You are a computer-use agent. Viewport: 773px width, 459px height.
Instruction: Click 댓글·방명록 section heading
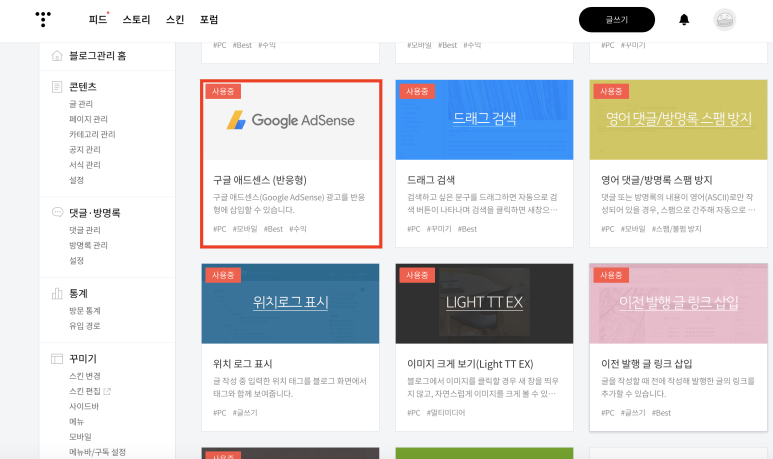click(x=95, y=212)
